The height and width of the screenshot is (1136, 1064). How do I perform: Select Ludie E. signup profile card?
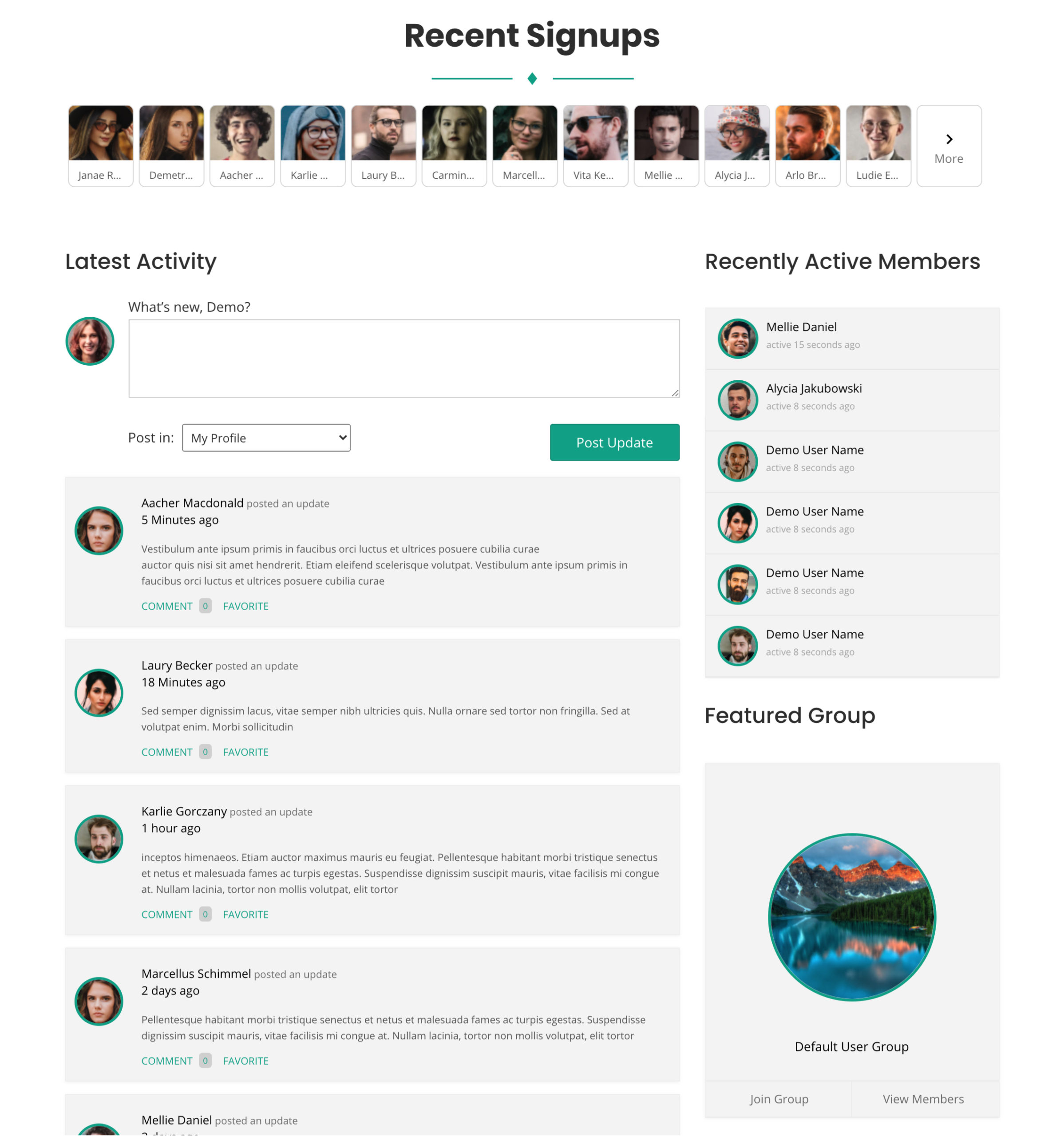(x=878, y=145)
